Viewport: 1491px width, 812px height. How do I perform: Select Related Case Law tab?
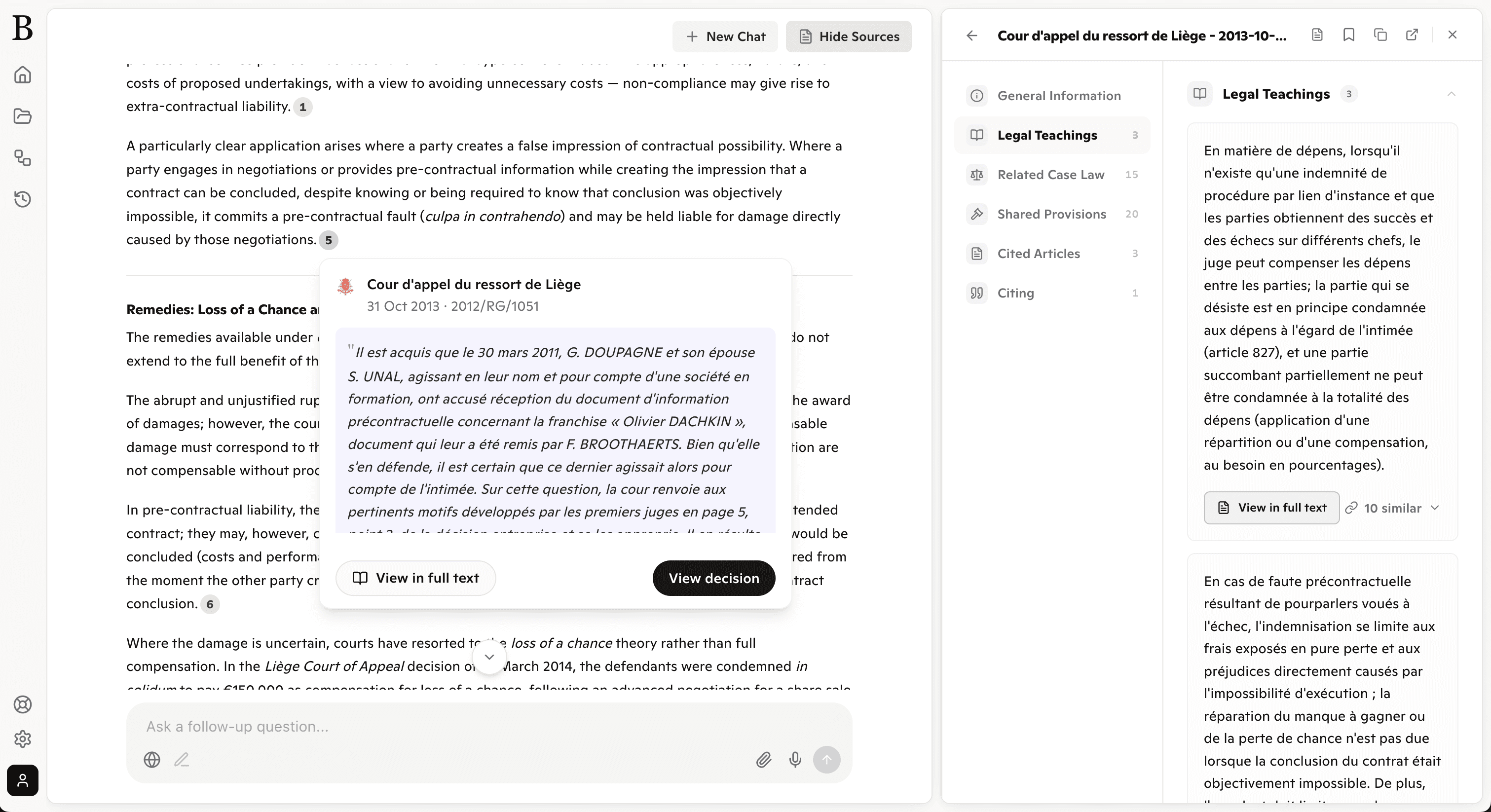1050,174
